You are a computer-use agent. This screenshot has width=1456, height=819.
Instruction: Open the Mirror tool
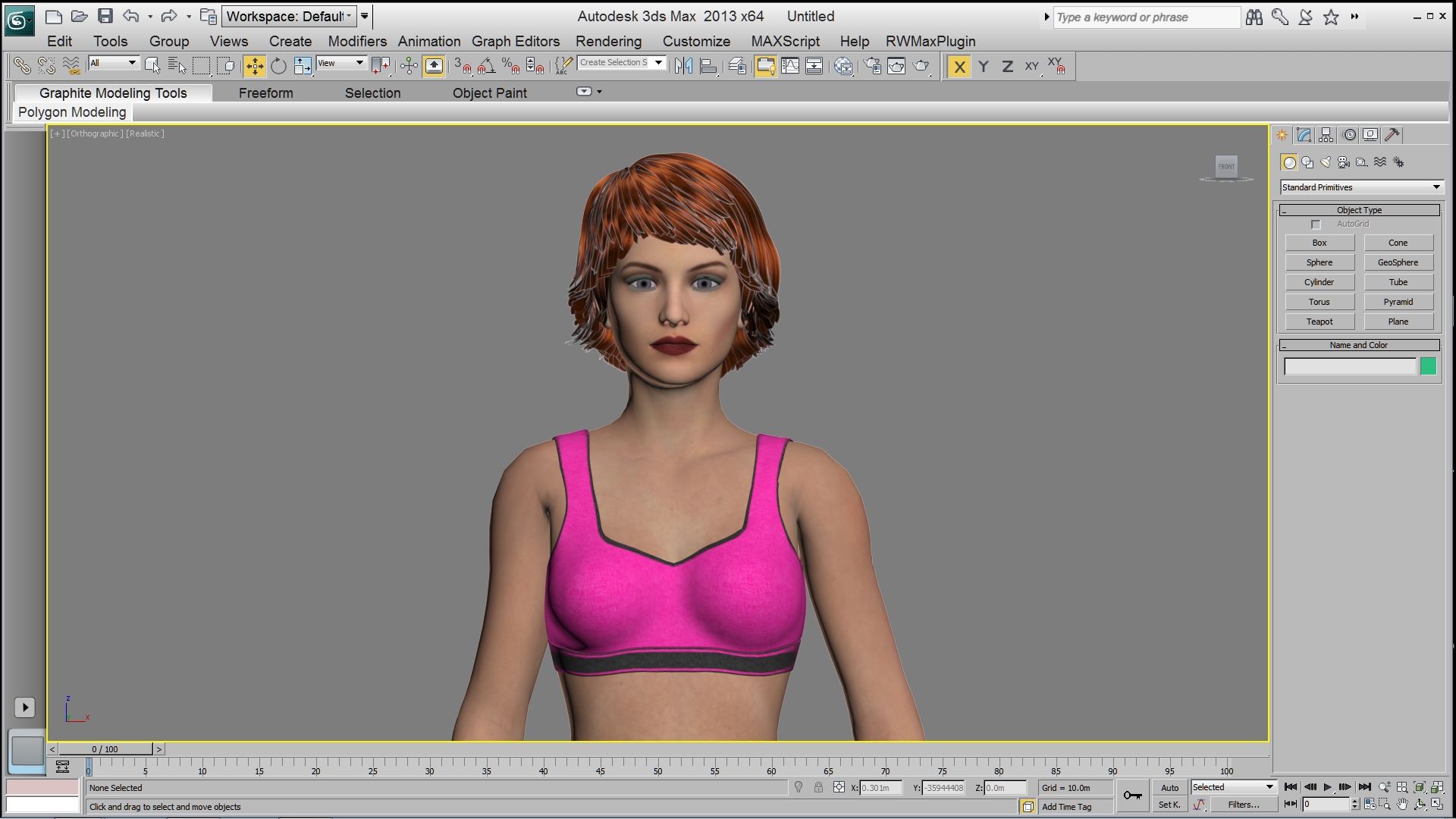683,67
